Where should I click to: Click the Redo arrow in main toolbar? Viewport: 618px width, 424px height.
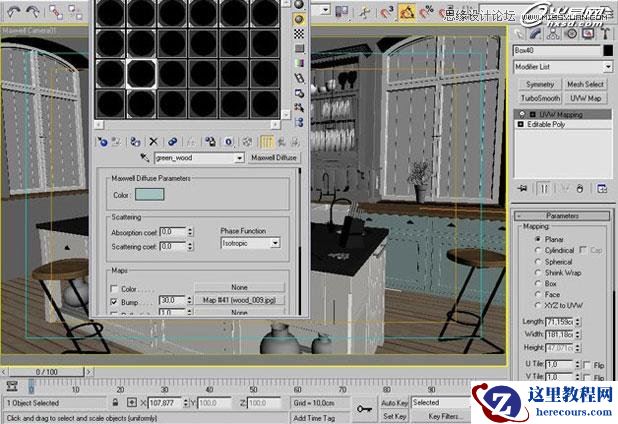coord(33,12)
